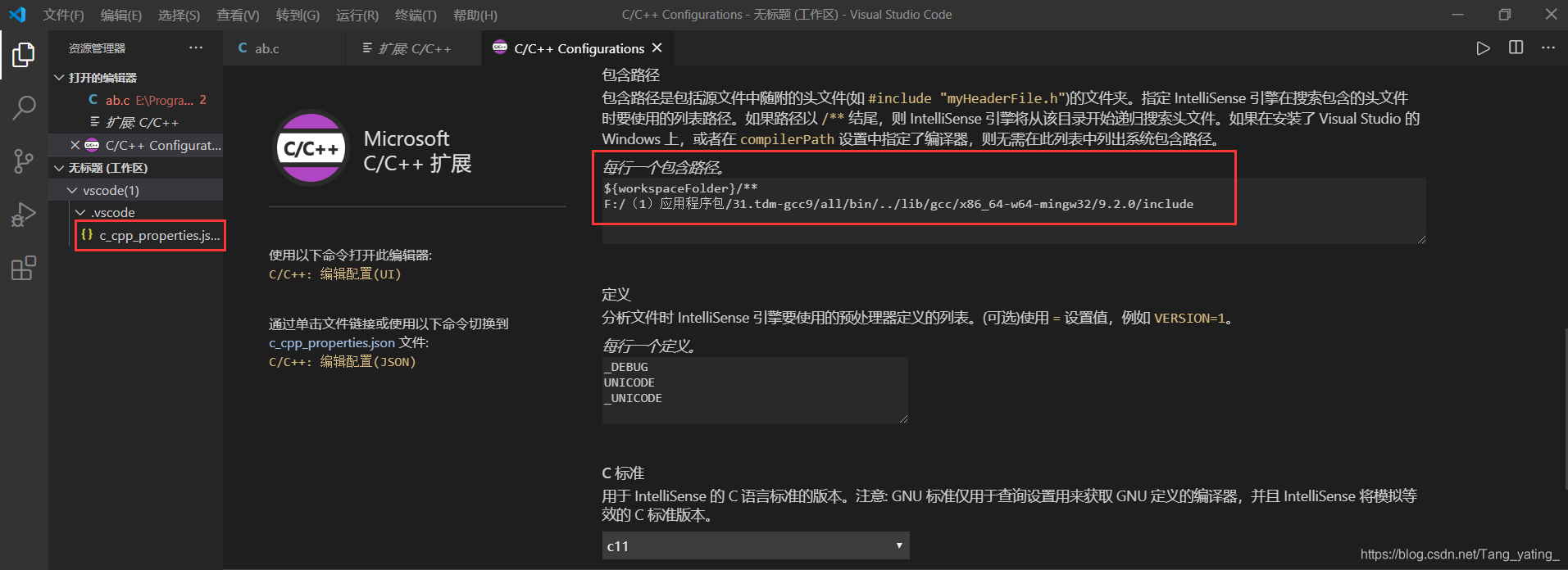Click the C/C++: 编辑配置(UI) command text
The height and width of the screenshot is (570, 1568).
pos(335,274)
